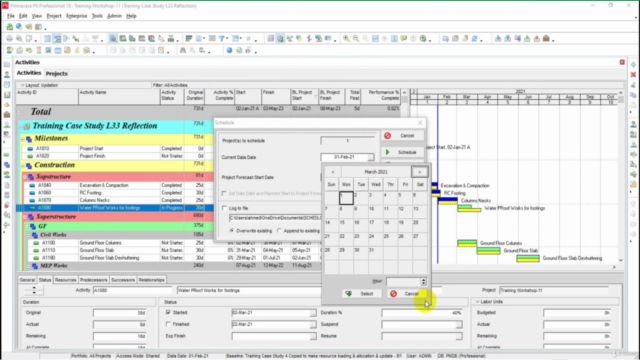The width and height of the screenshot is (640, 360).
Task: Click the Find binoculars icon
Action: (182, 50)
